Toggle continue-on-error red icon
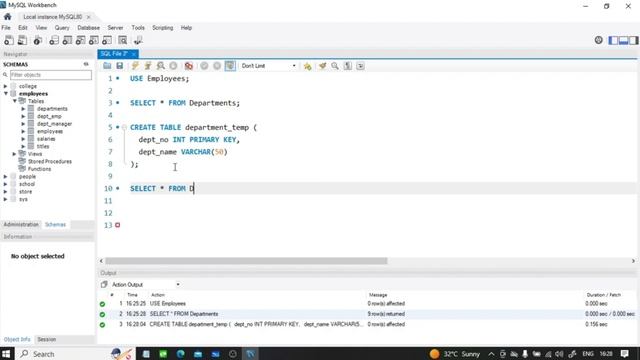This screenshot has width=640, height=360. tap(189, 66)
